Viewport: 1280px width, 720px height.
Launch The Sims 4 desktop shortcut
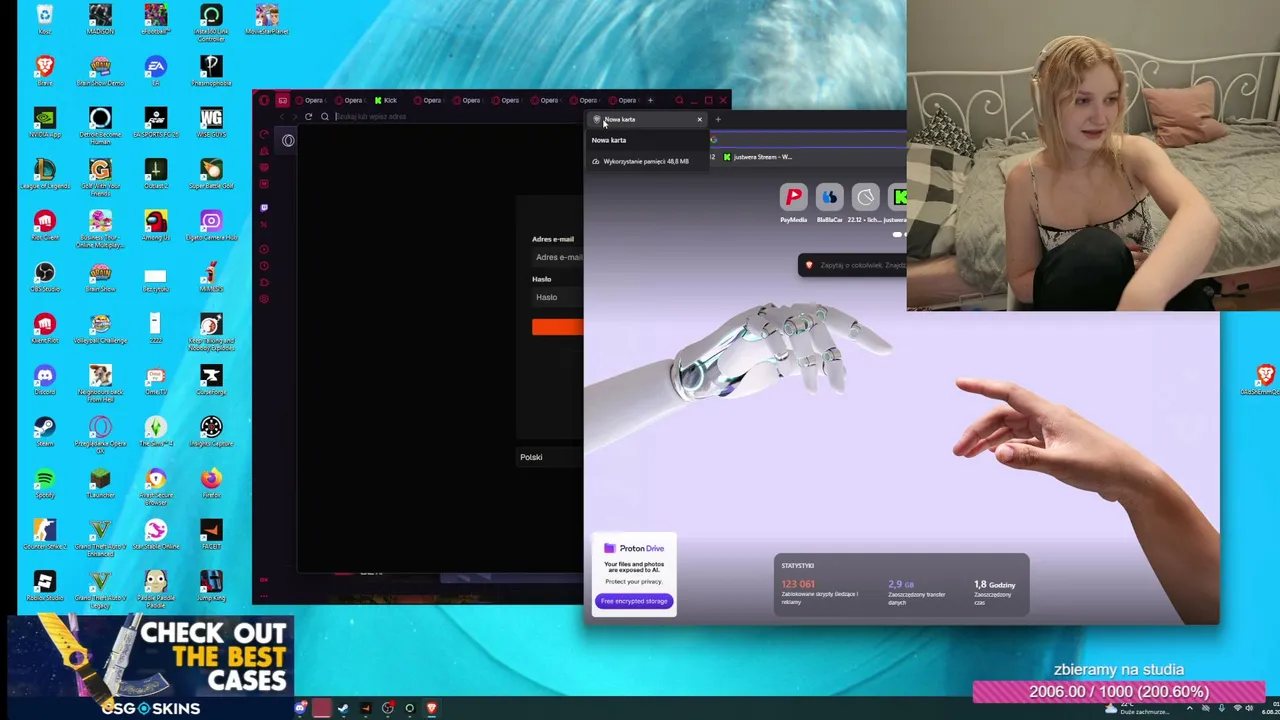click(x=155, y=432)
